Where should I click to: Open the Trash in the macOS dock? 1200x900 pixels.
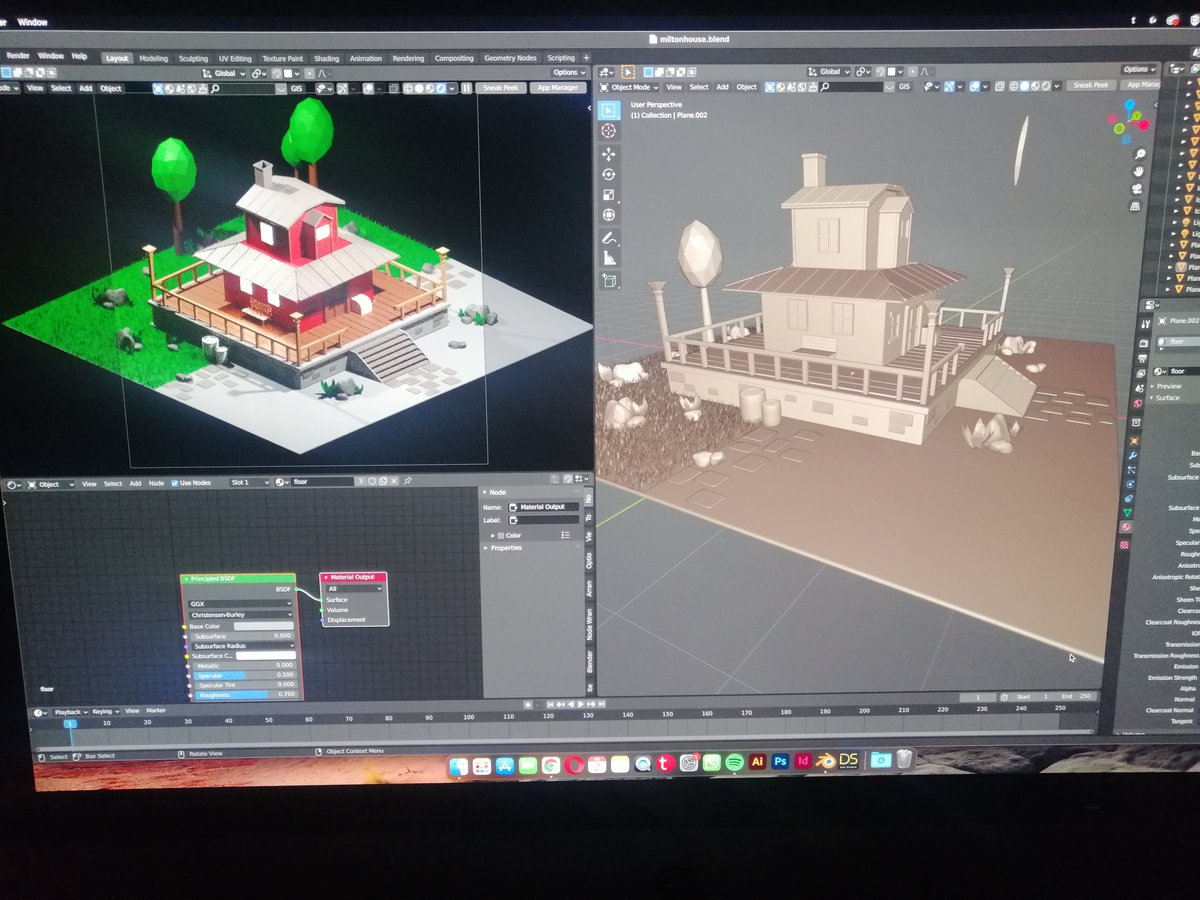[905, 759]
